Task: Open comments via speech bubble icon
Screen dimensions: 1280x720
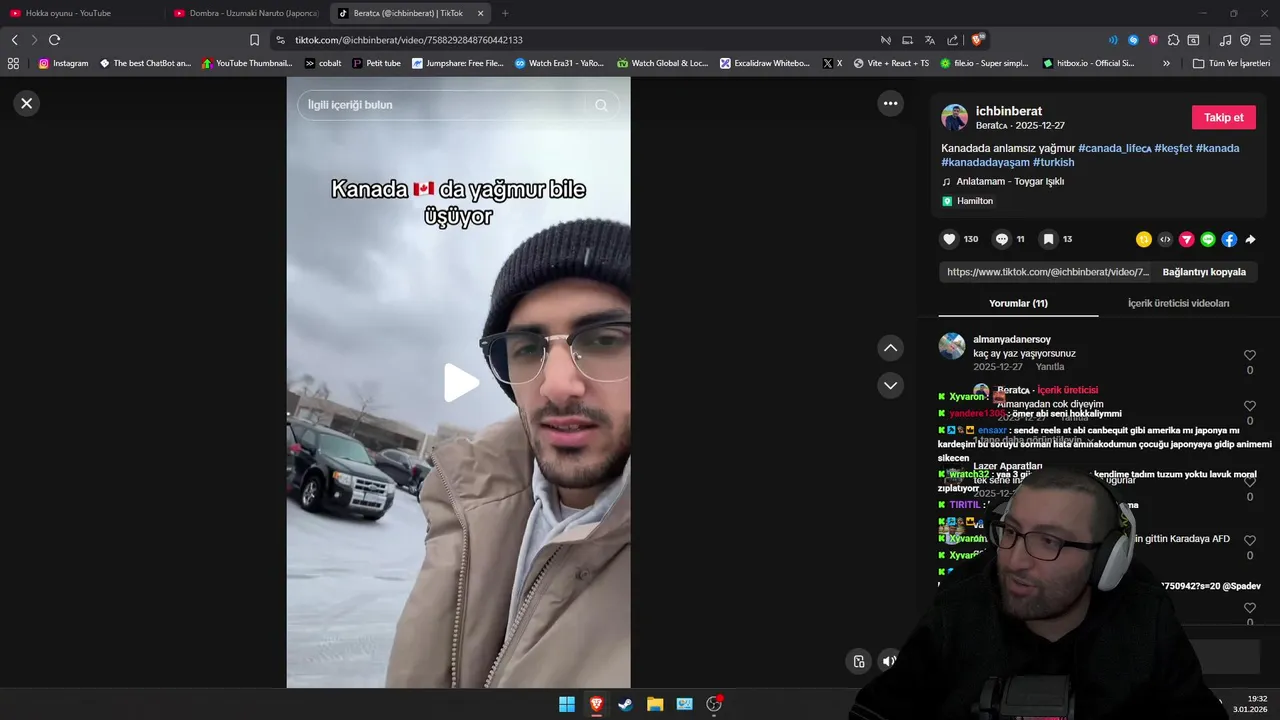Action: tap(1002, 239)
